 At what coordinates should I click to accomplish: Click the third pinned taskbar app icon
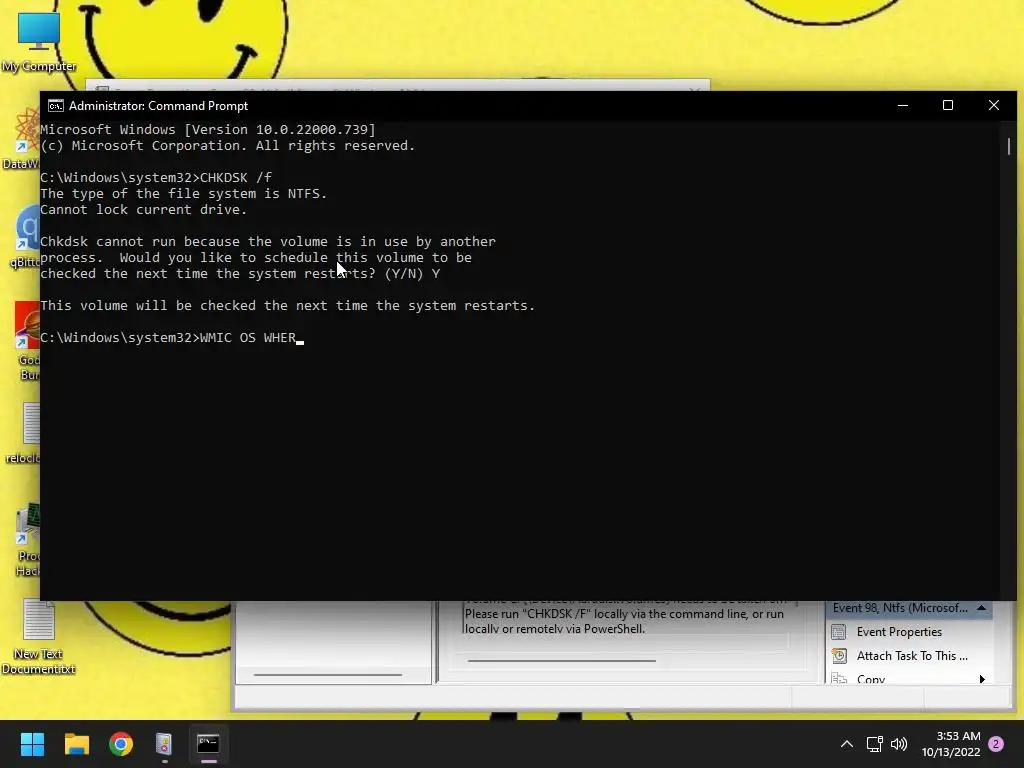164,744
